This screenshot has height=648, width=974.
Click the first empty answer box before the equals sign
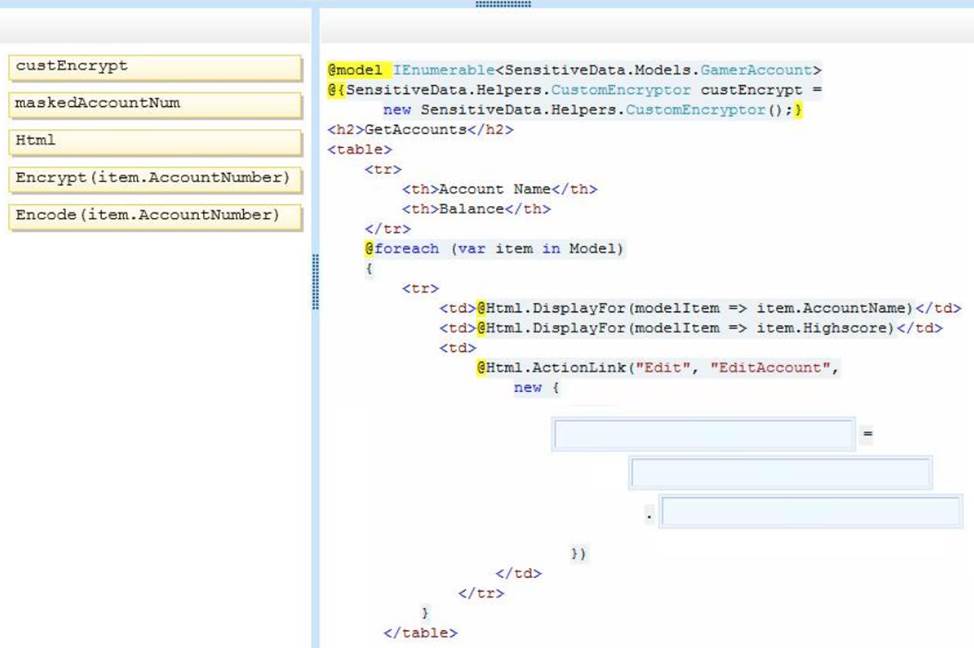pyautogui.click(x=704, y=434)
